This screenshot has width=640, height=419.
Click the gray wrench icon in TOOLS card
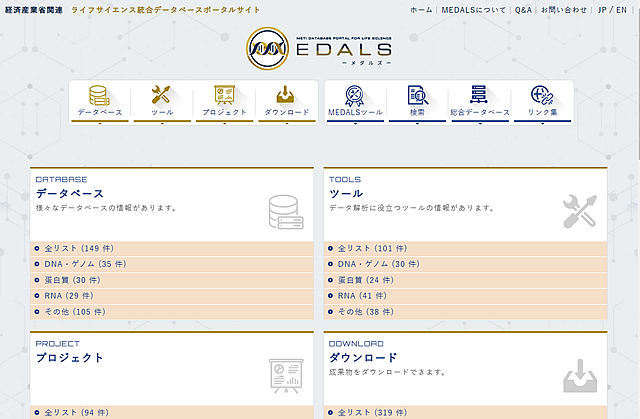click(x=580, y=211)
